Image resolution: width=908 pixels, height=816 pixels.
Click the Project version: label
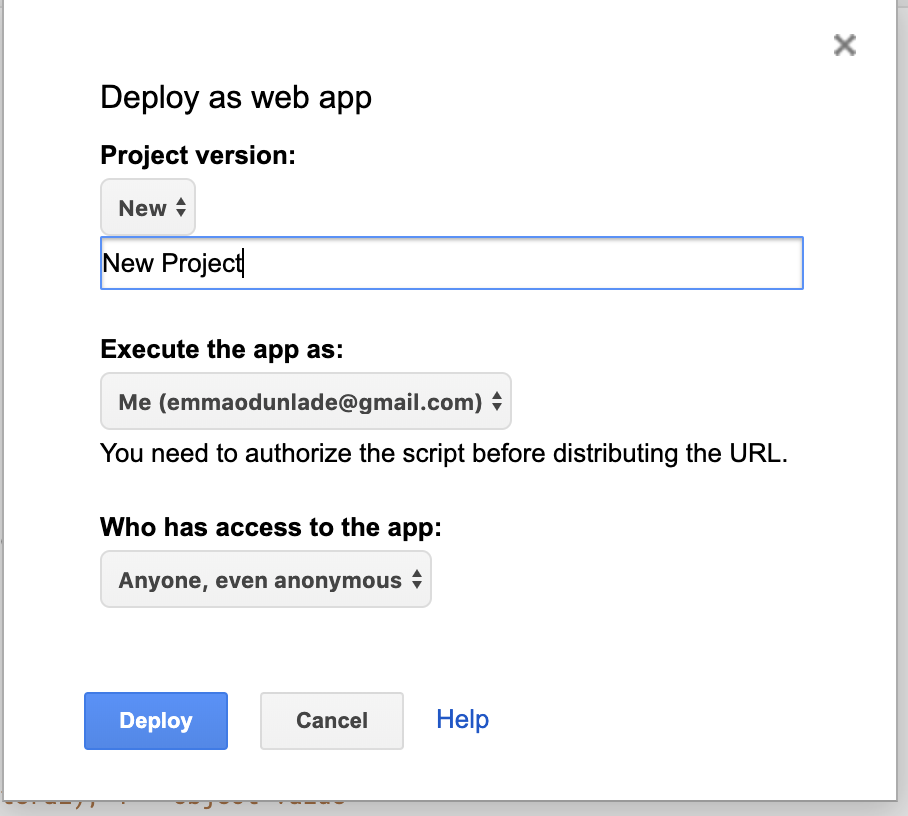(198, 155)
